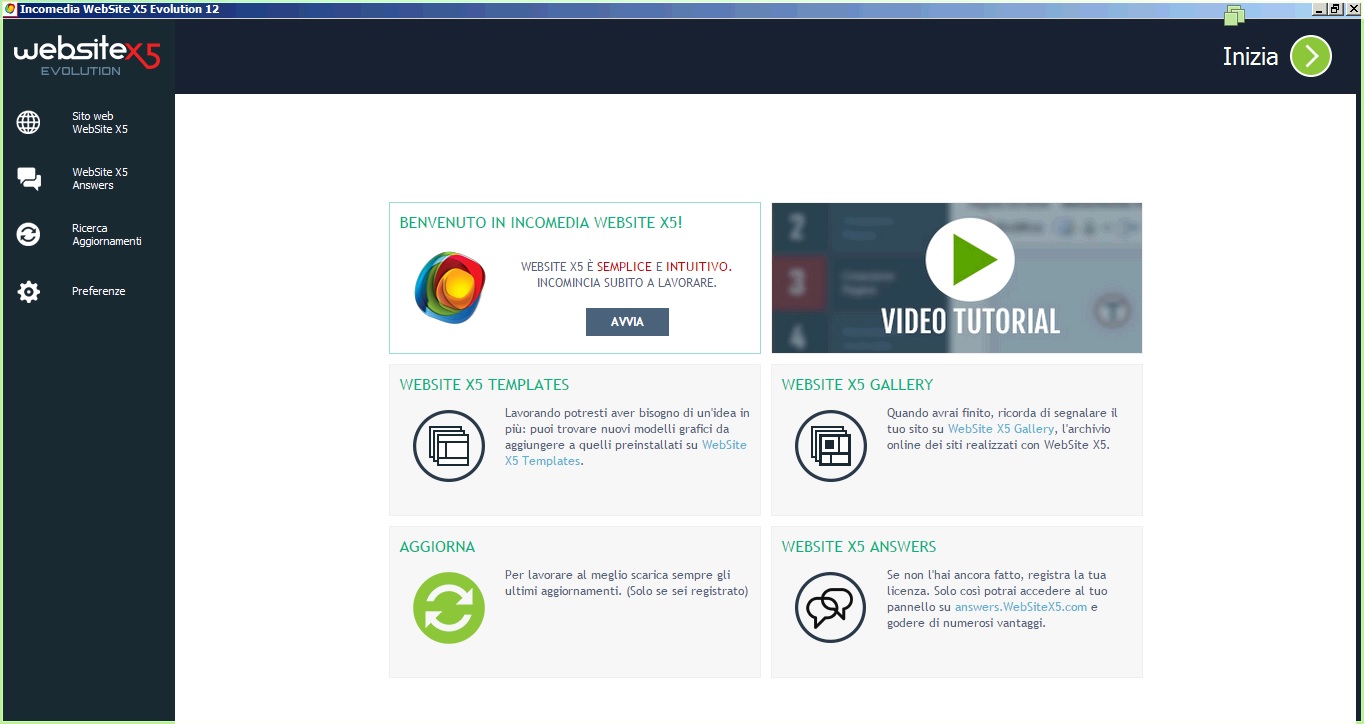Select Preferenze sidebar item
This screenshot has height=724, width=1364.
pos(99,291)
